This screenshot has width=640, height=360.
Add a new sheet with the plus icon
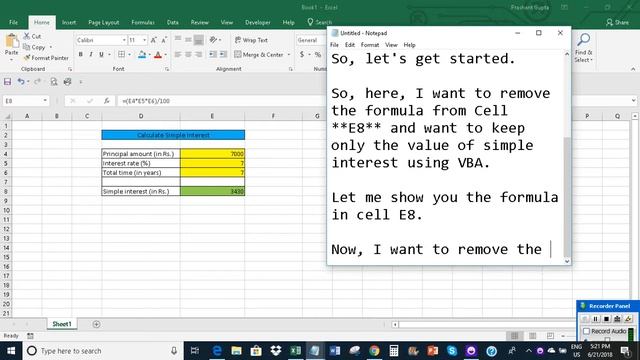coord(96,324)
